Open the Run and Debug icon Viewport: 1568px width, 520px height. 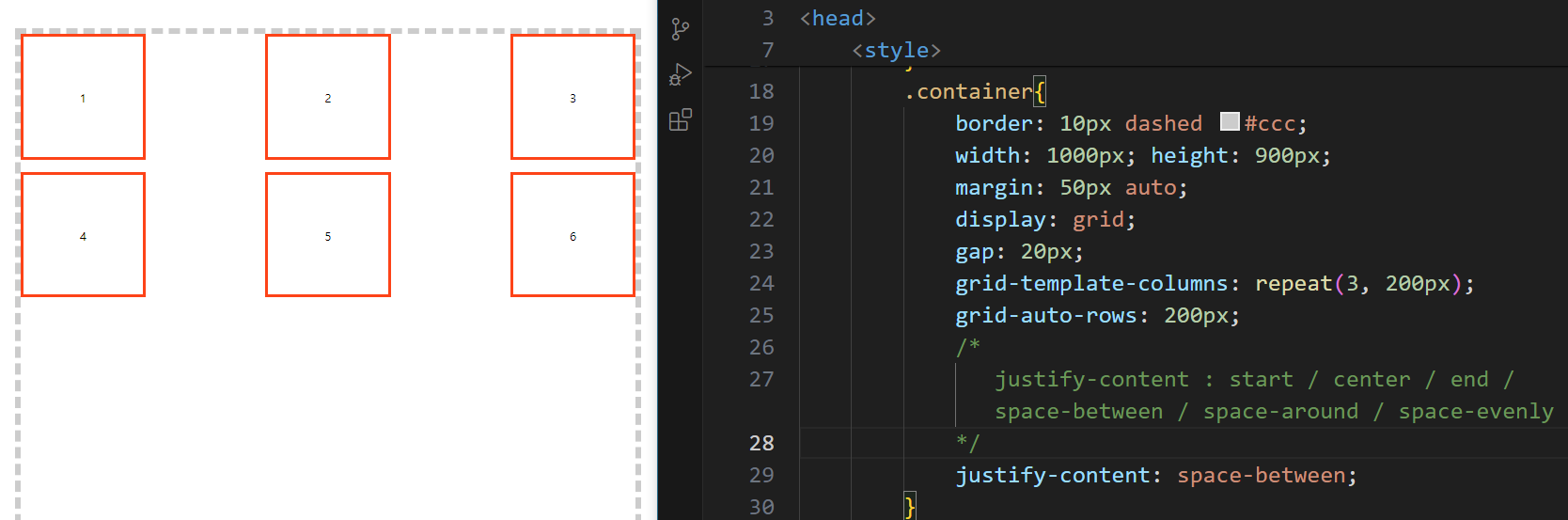(x=681, y=74)
